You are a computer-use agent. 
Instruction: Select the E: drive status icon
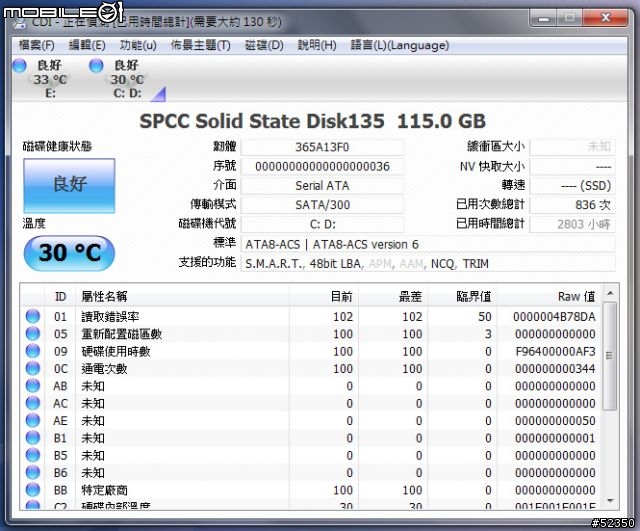coord(20,66)
